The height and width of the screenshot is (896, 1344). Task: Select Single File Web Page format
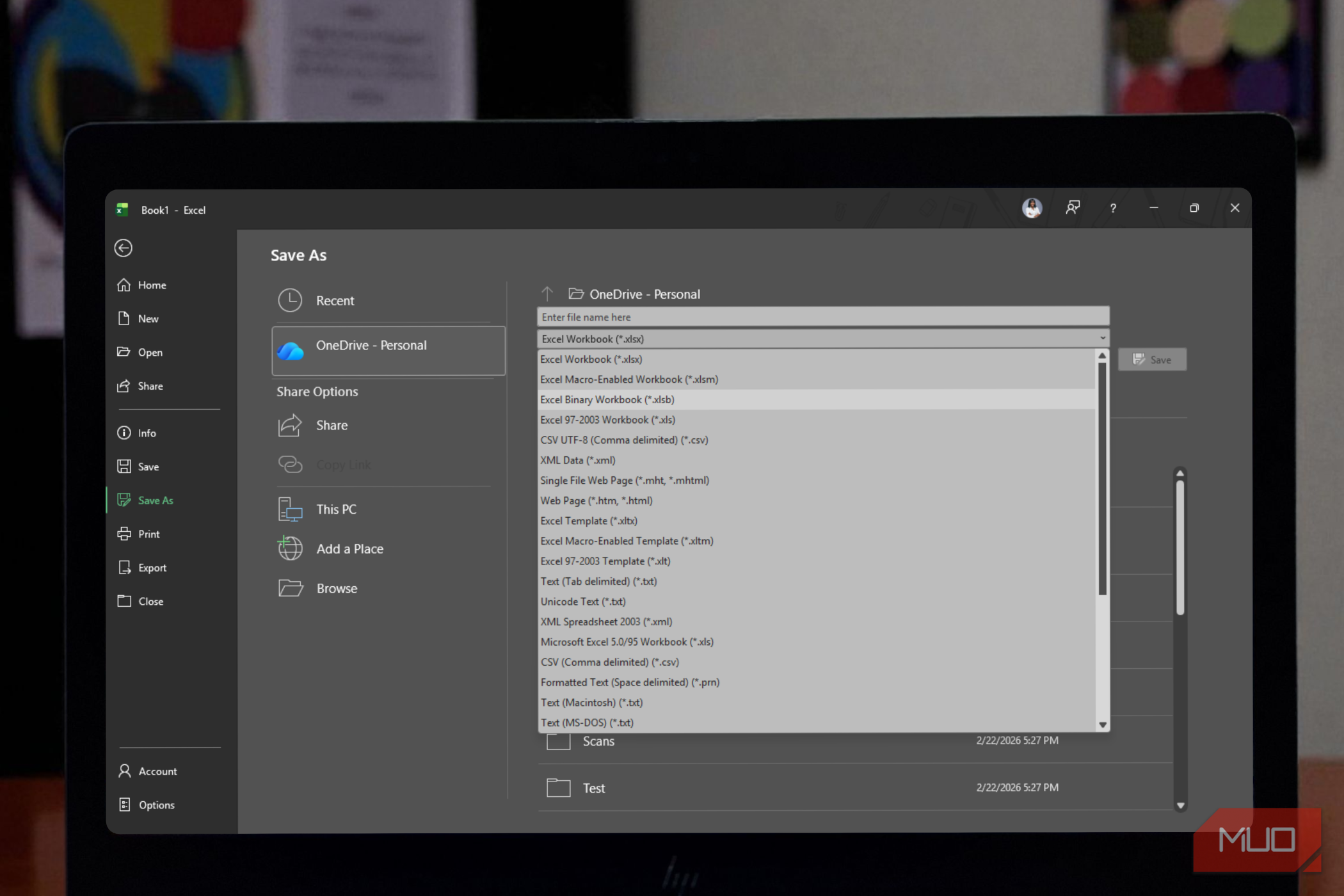817,481
